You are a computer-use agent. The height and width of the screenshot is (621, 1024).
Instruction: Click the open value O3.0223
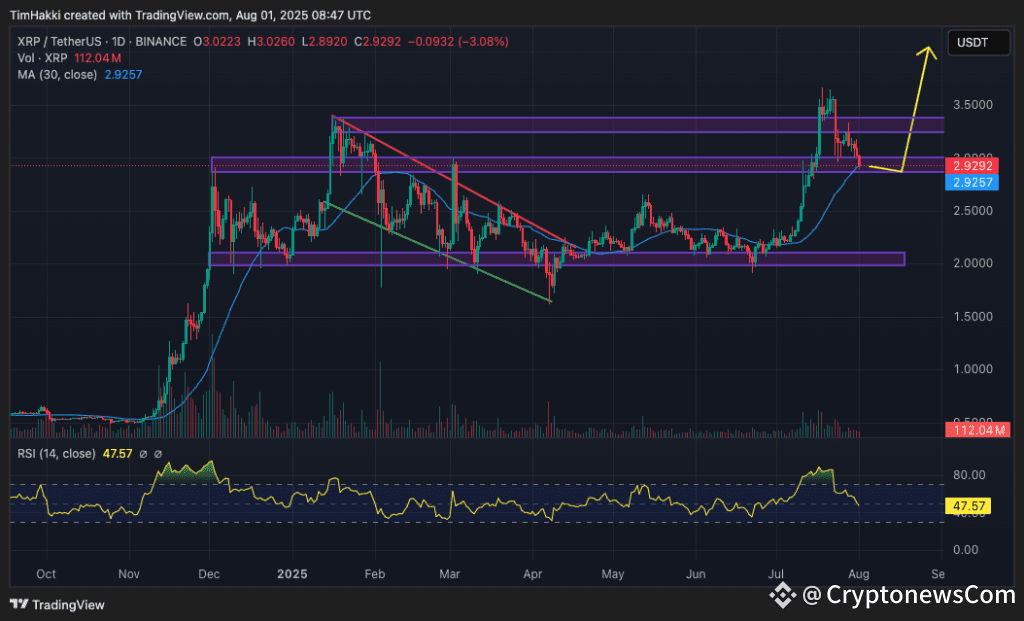[x=217, y=42]
